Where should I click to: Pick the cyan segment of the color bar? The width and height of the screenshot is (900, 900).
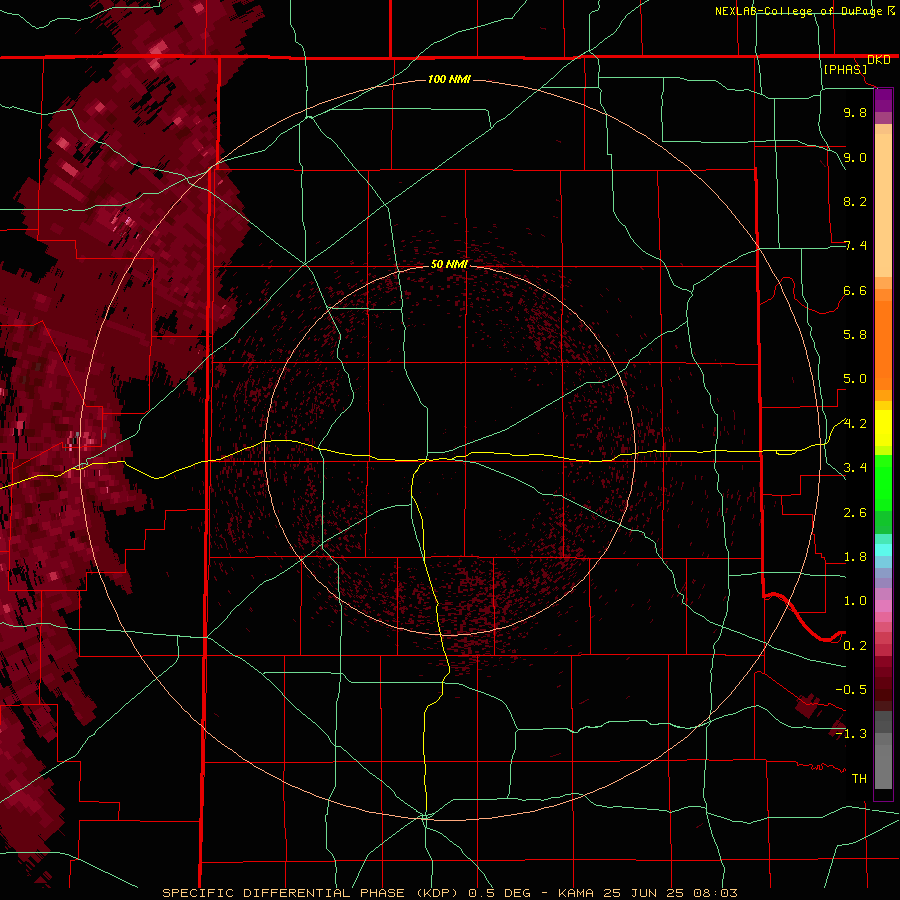(883, 549)
